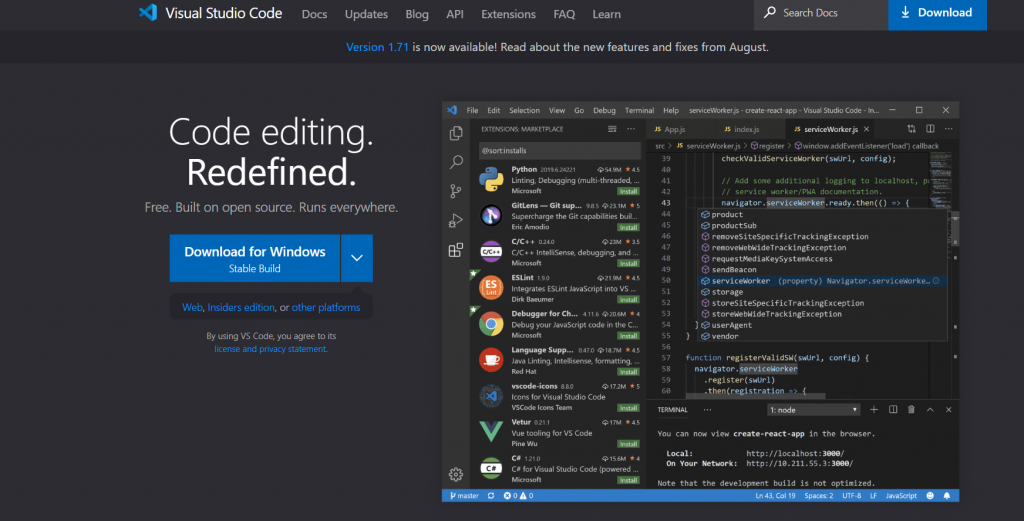The height and width of the screenshot is (521, 1024).
Task: Focus the Search Docs field
Action: pyautogui.click(x=821, y=13)
